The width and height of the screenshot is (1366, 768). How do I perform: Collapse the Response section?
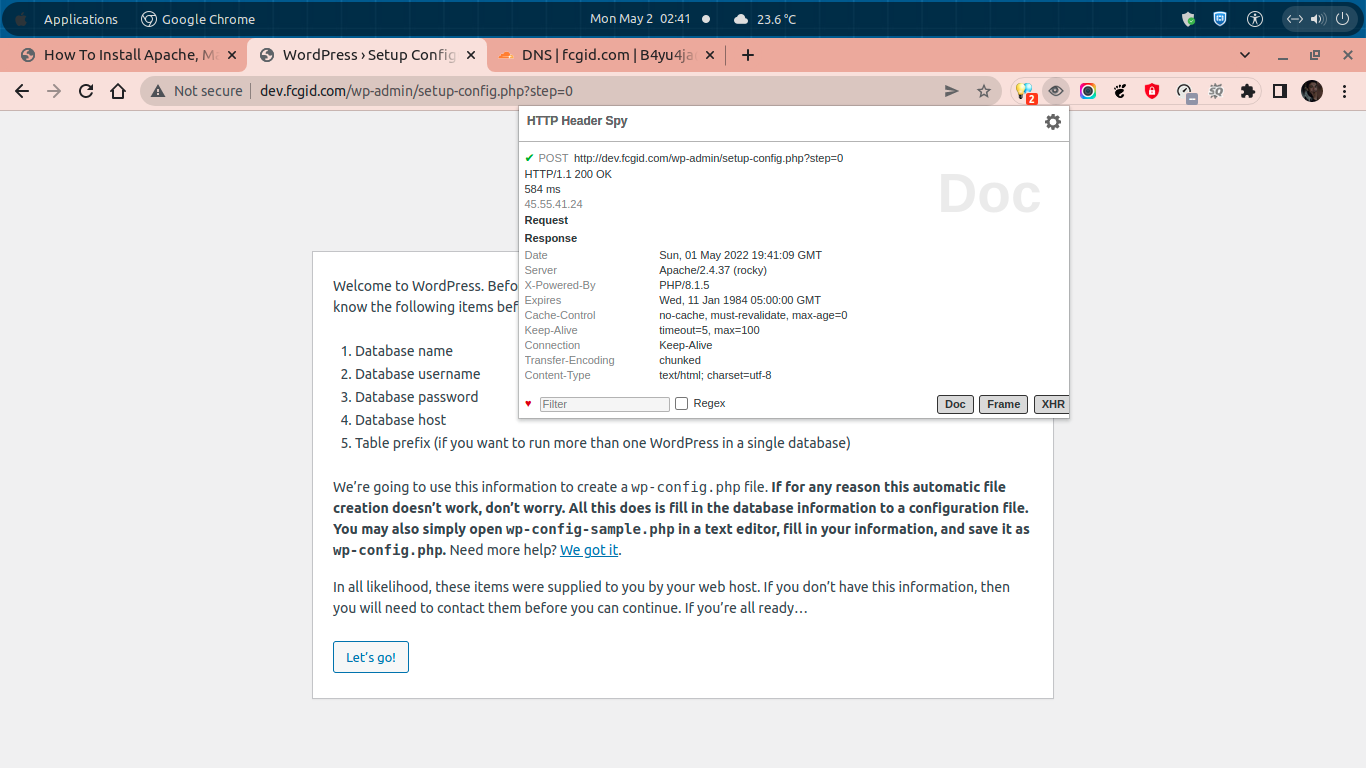point(551,238)
